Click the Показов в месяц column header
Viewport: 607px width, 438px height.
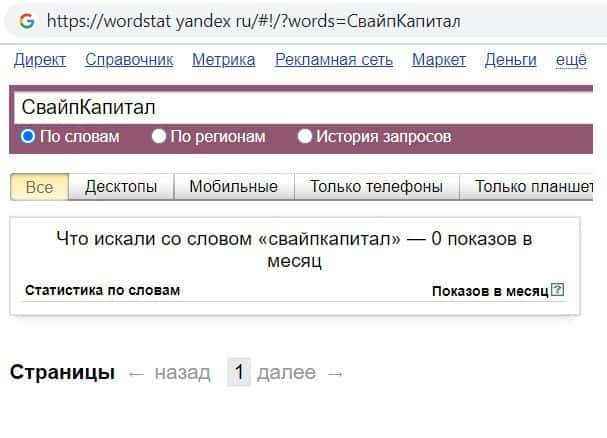(x=490, y=291)
